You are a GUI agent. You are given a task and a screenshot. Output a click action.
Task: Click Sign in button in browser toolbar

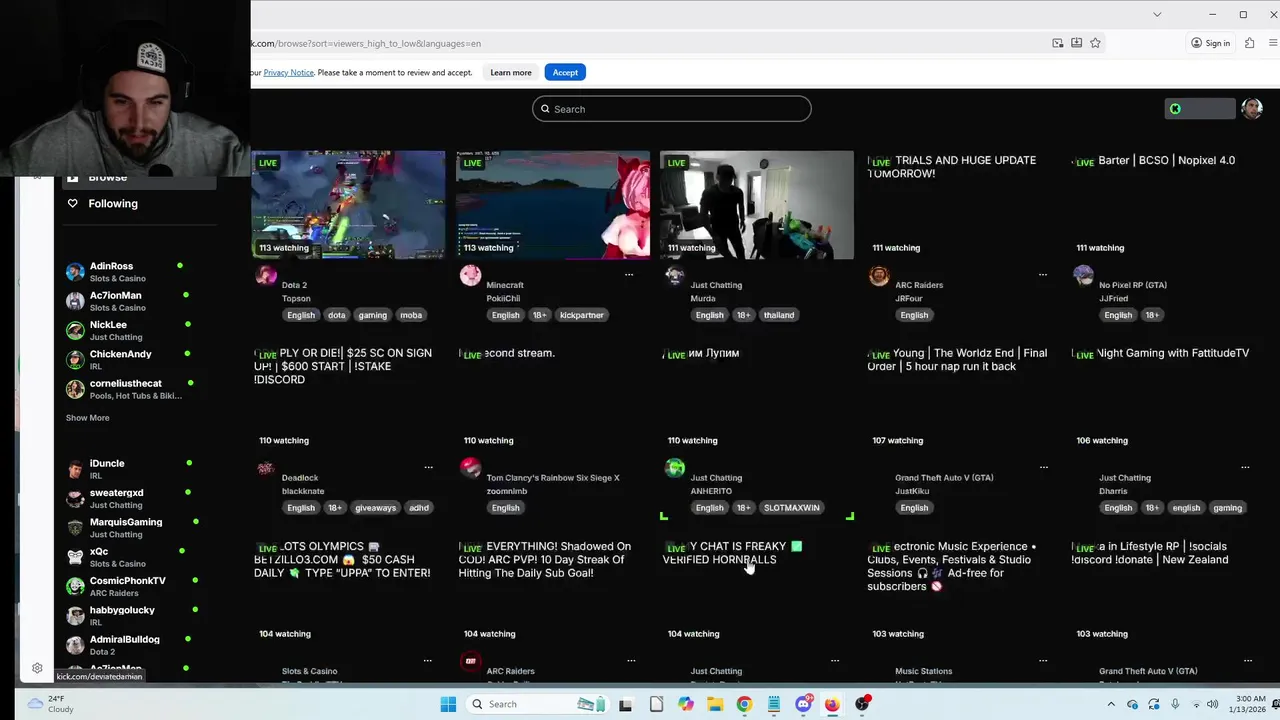(1210, 43)
